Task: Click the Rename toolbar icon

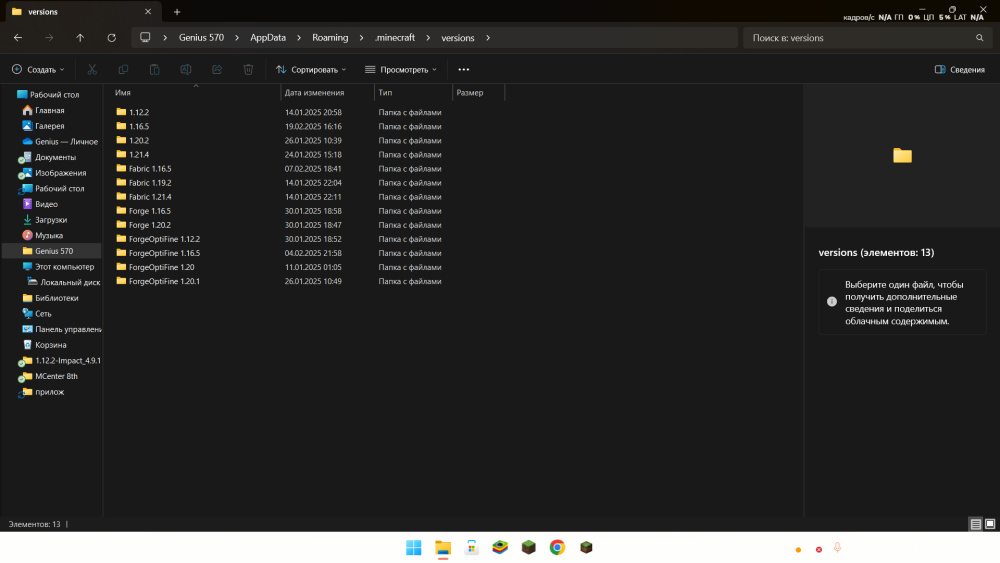Action: 186,69
